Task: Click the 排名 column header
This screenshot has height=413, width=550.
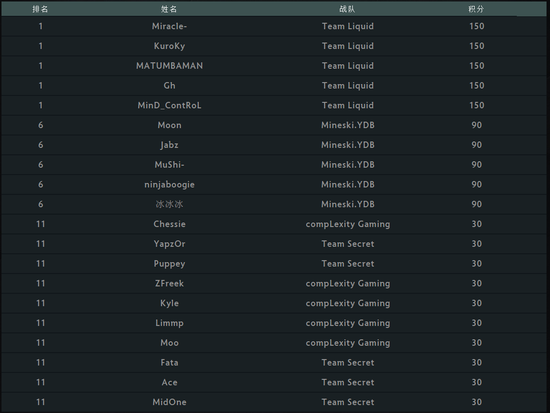Action: click(x=40, y=9)
